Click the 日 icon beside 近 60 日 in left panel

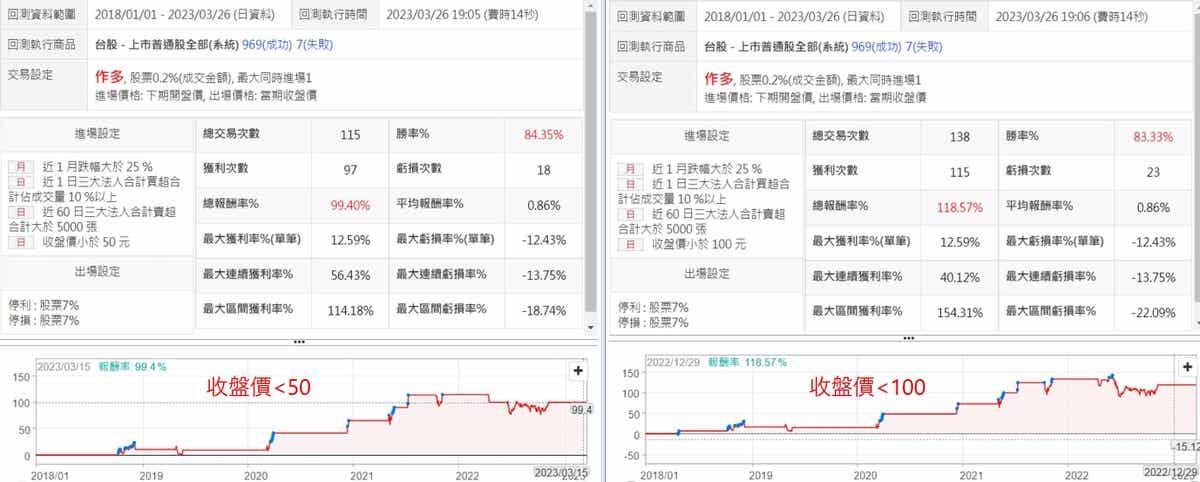(19, 212)
